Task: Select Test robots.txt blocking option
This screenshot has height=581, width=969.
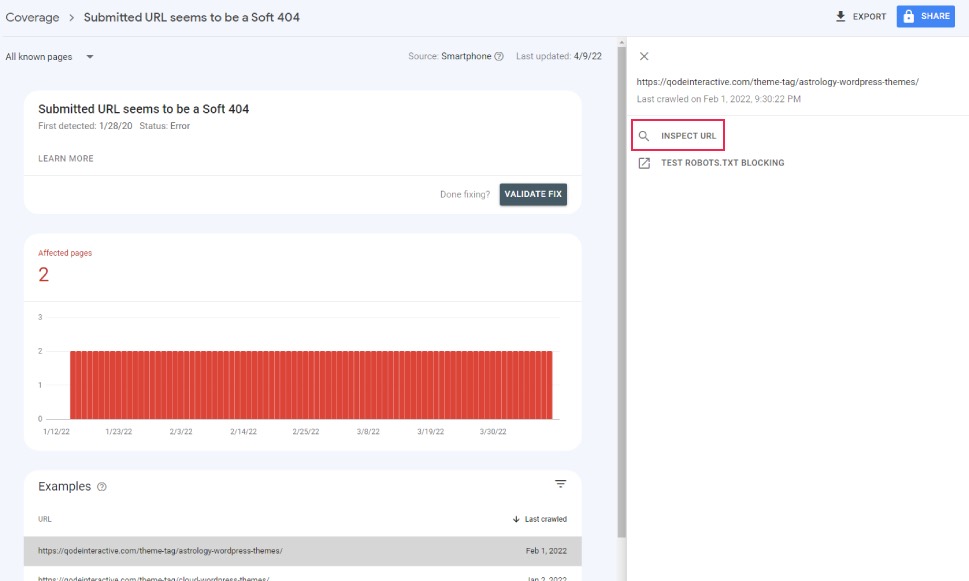Action: click(722, 163)
